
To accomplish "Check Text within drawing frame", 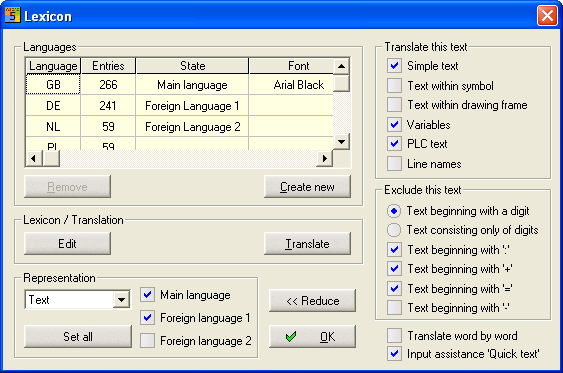I will tap(394, 105).
